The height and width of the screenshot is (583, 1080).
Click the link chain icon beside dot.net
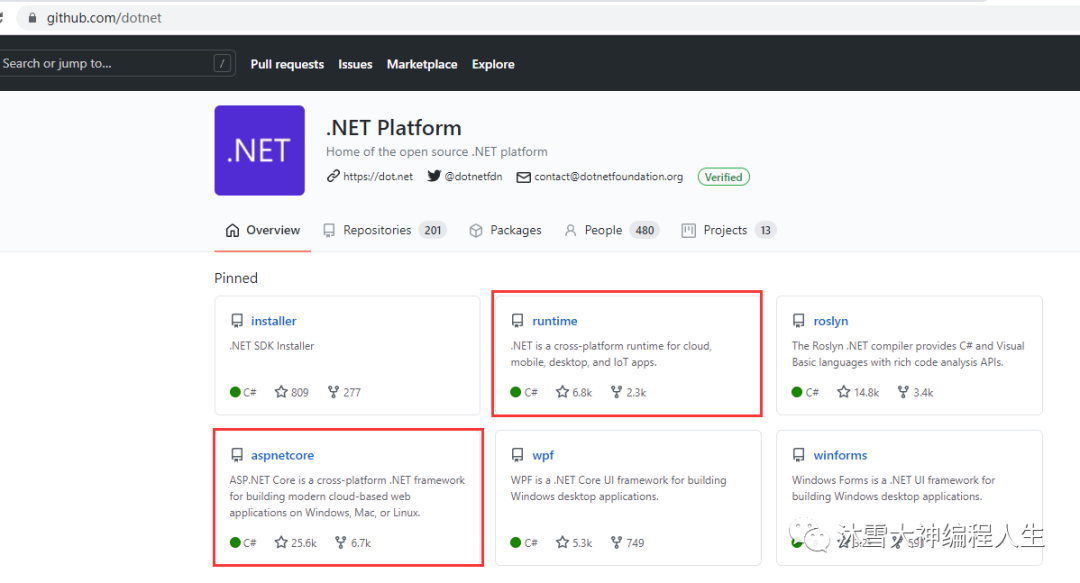(x=333, y=176)
